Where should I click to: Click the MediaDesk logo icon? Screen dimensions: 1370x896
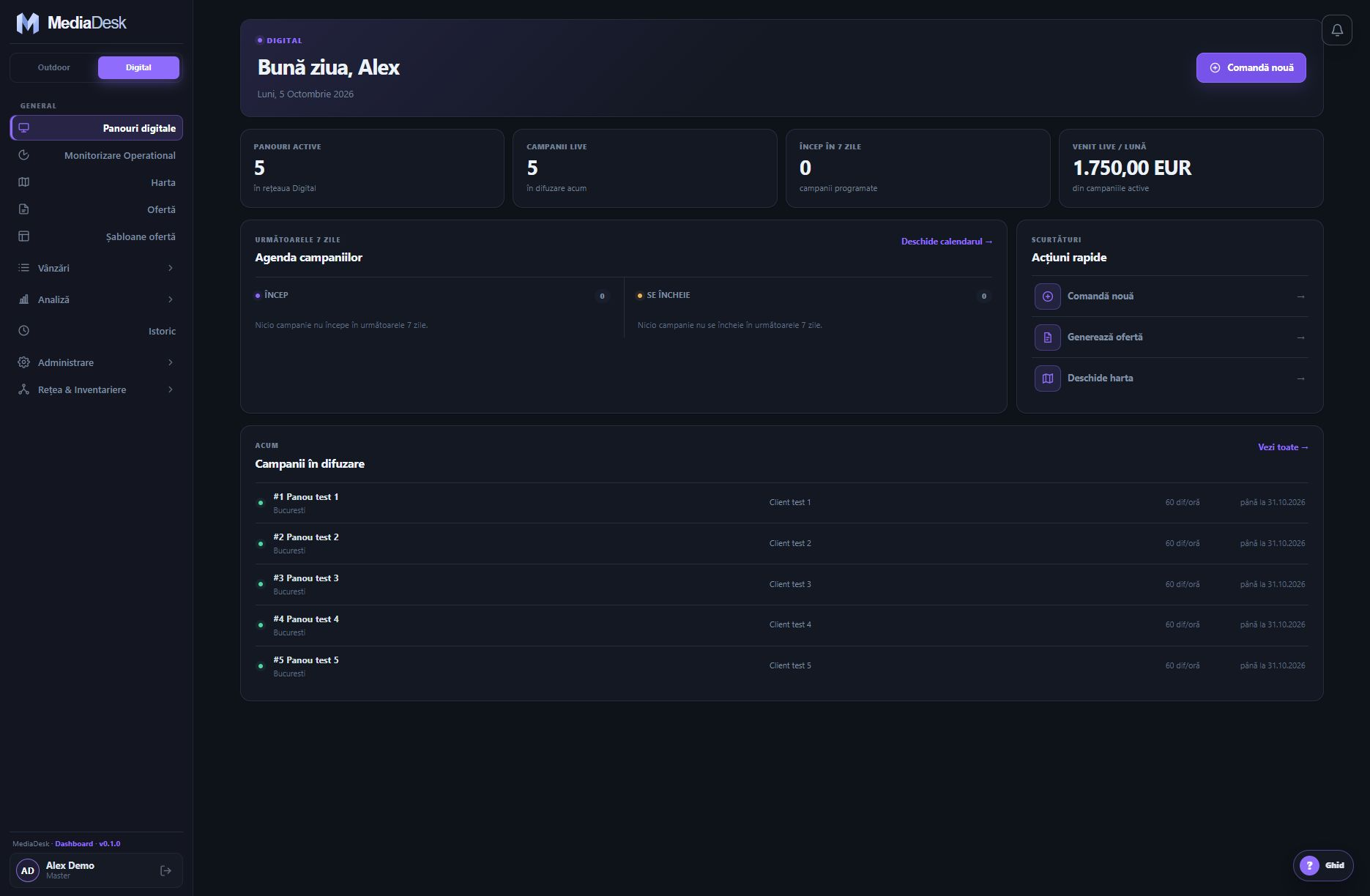[x=28, y=23]
